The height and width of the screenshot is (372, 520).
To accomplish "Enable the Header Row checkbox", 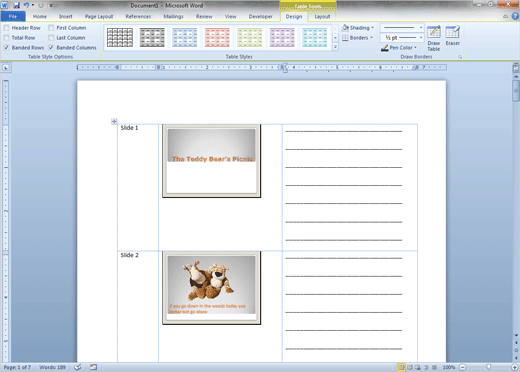I will coord(7,28).
